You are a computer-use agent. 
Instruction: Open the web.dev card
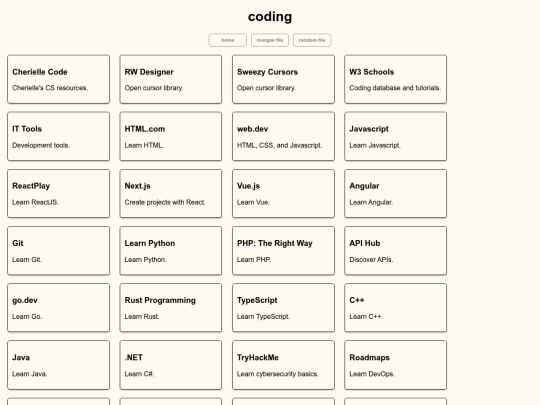click(283, 136)
